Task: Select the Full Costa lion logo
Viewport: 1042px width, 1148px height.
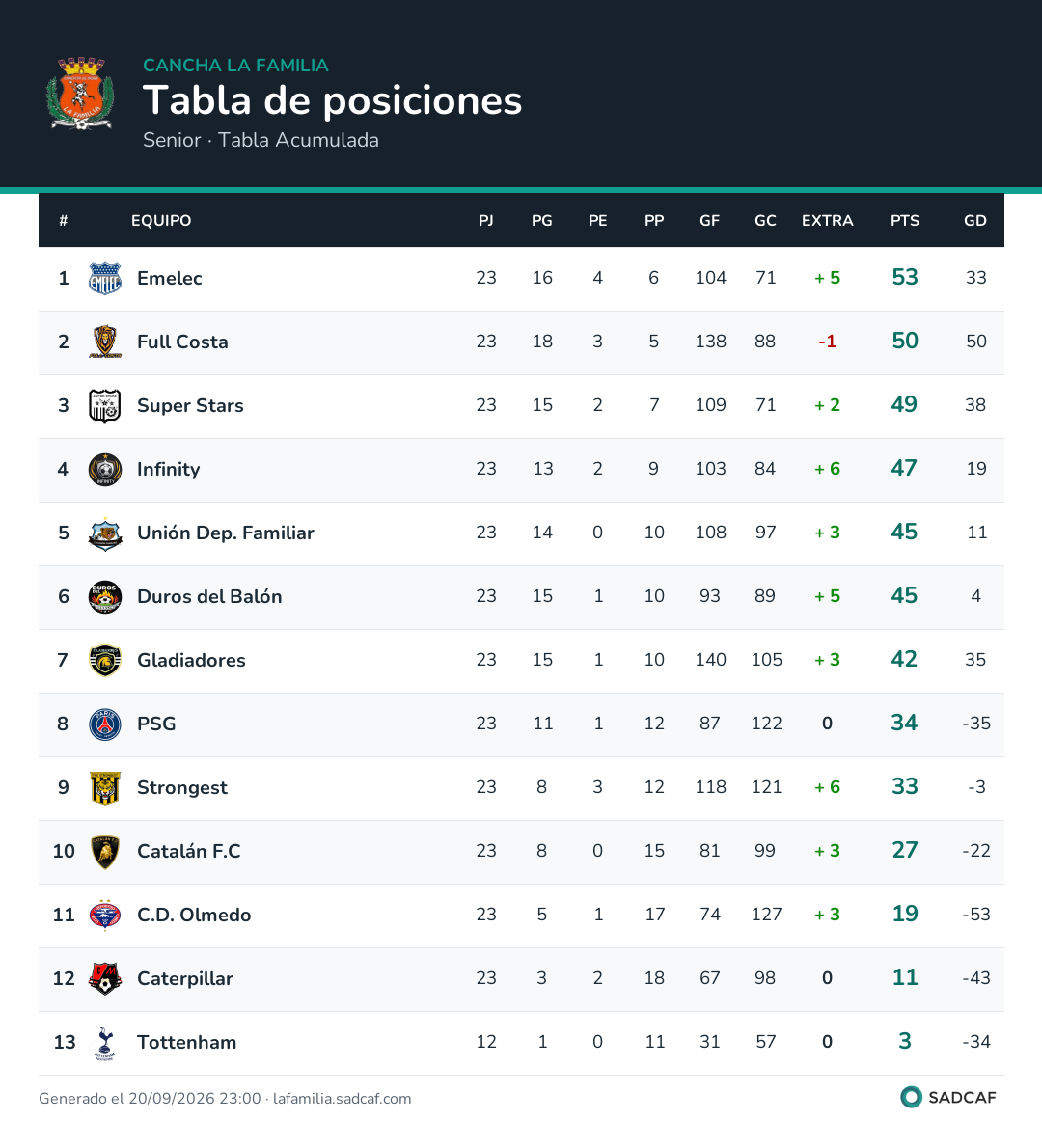Action: 105,342
